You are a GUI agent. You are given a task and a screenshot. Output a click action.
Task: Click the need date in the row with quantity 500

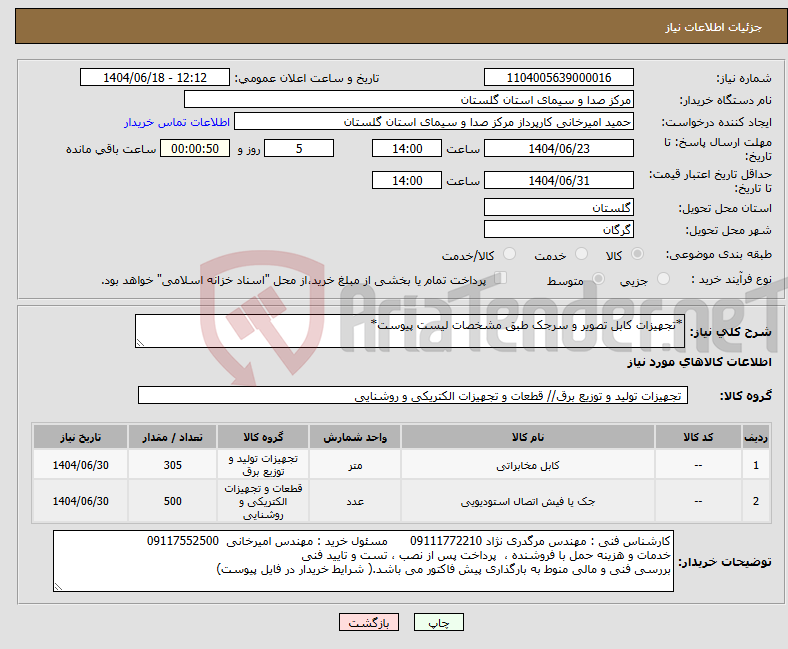click(x=80, y=501)
